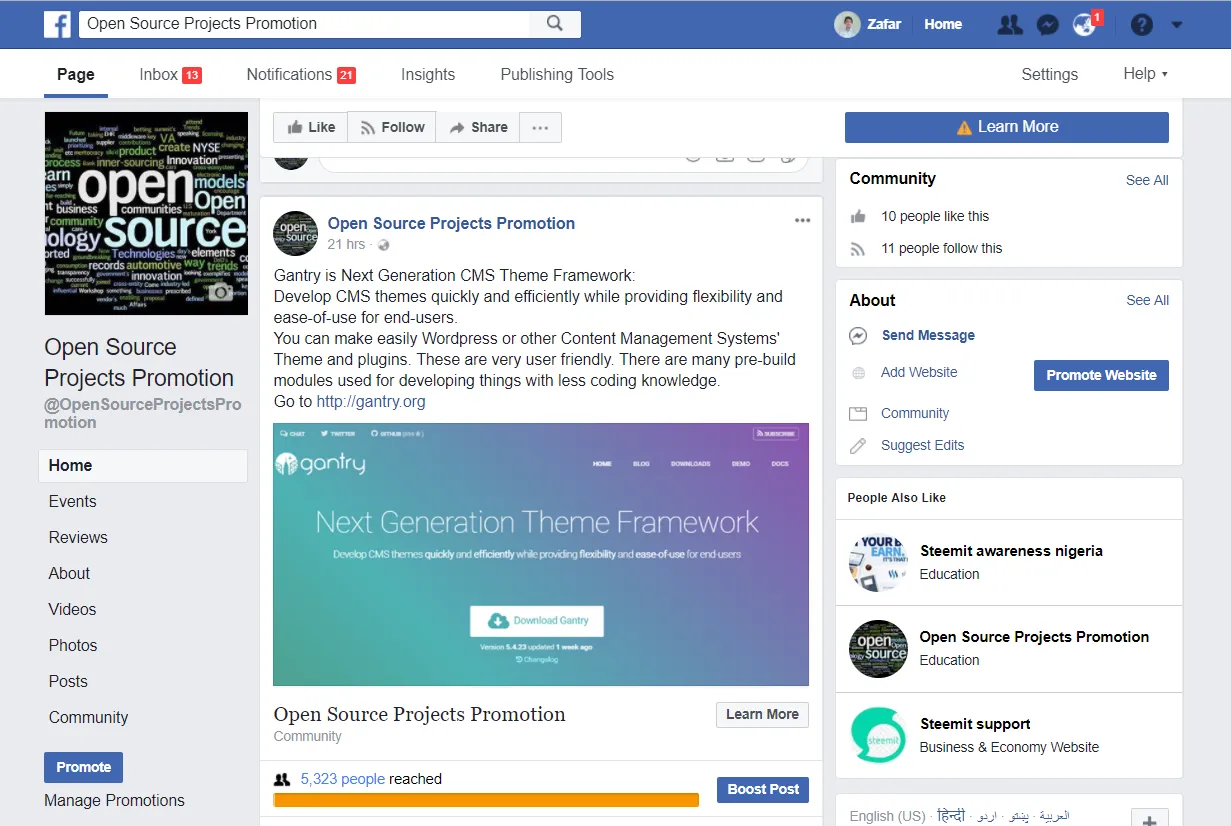
Task: Open the Notifications tab
Action: pos(301,74)
